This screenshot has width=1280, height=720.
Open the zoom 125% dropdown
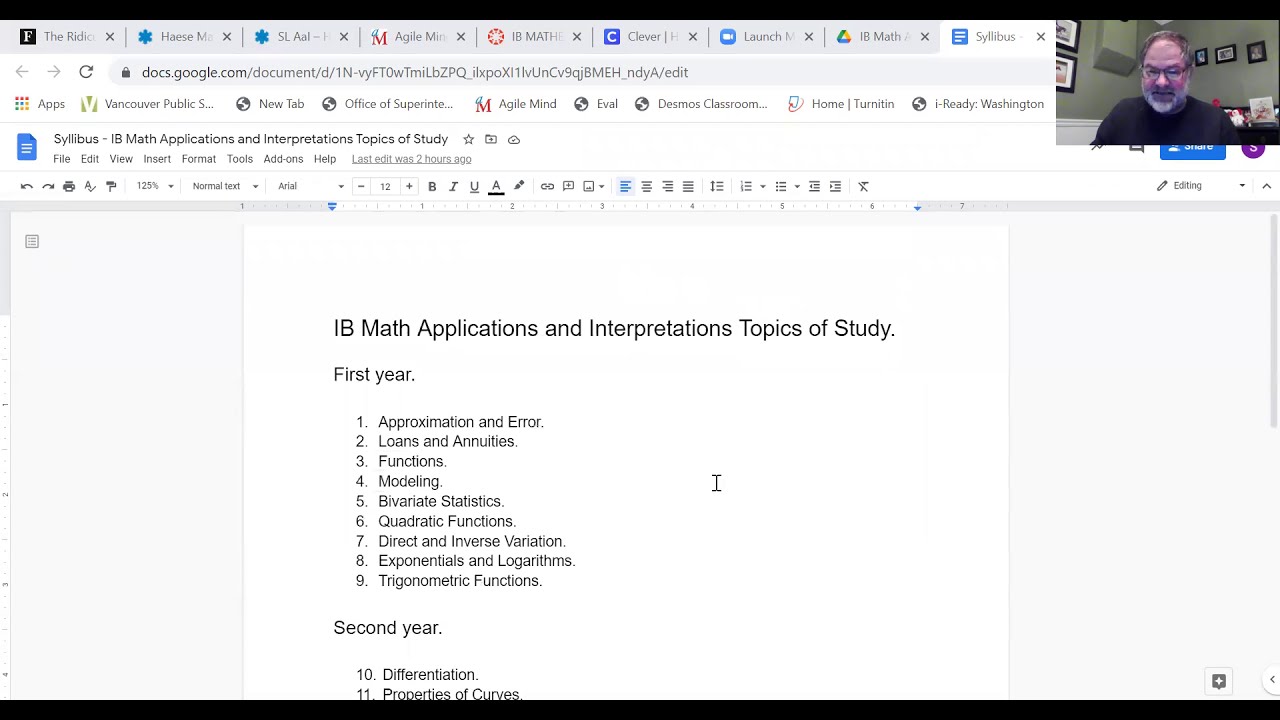[x=155, y=186]
